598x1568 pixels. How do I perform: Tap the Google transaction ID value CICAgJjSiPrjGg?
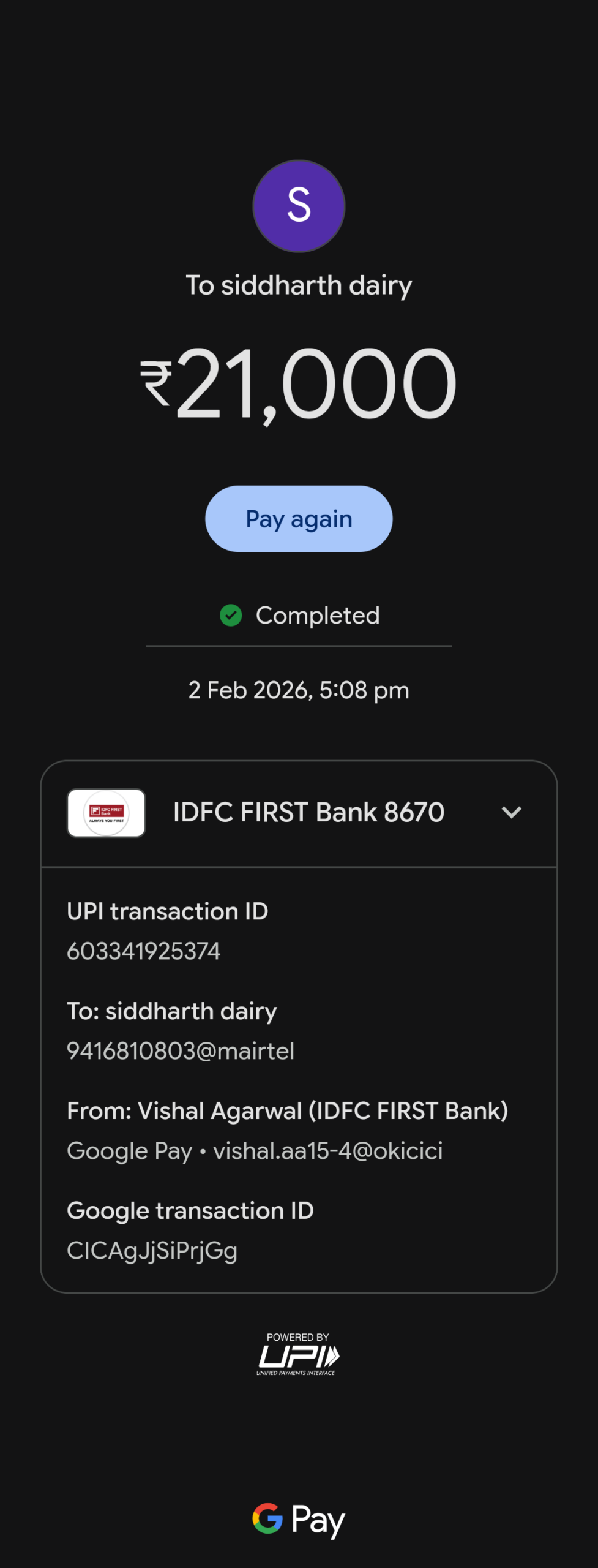click(x=152, y=1251)
